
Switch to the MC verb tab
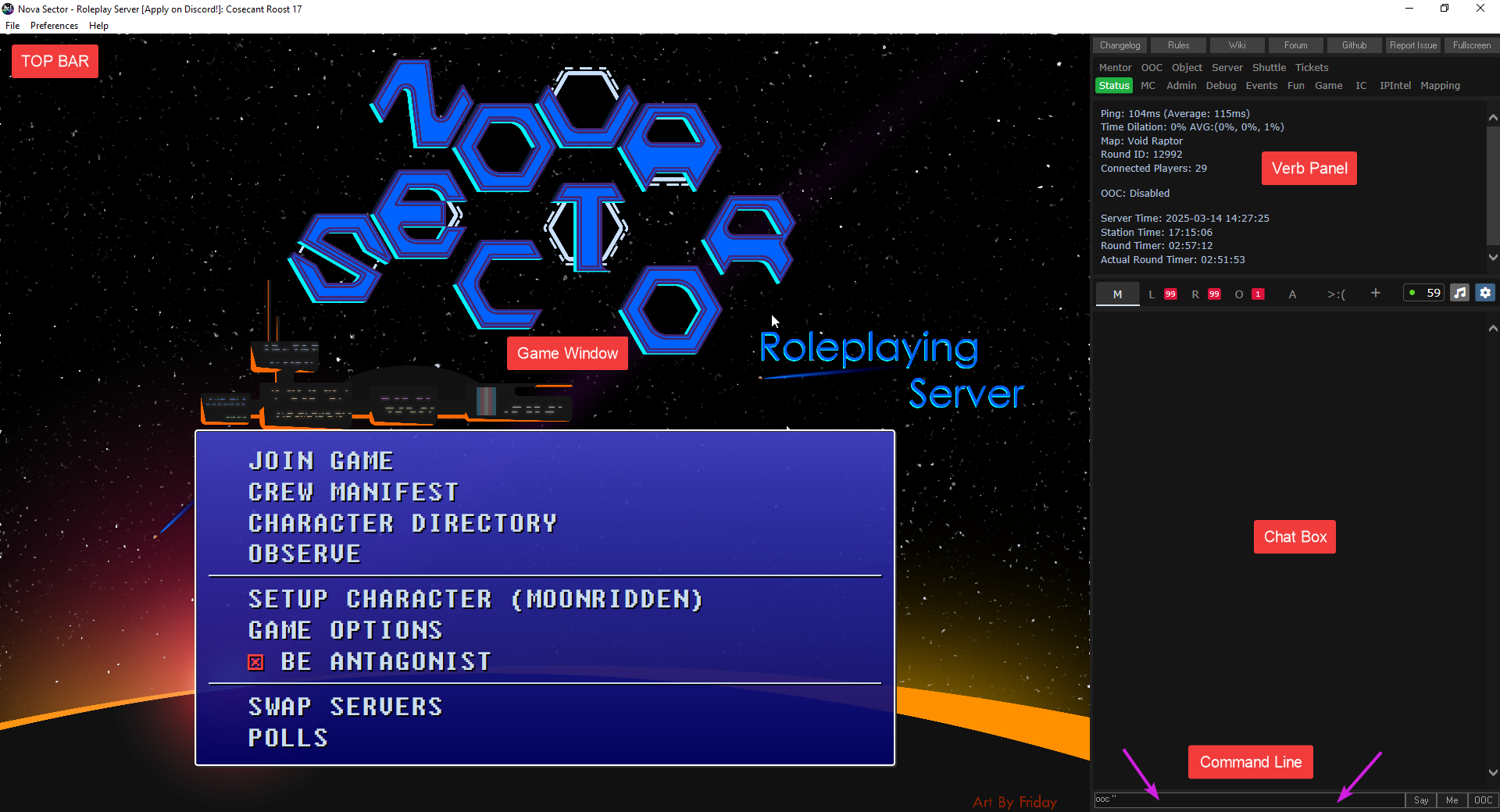point(1148,86)
